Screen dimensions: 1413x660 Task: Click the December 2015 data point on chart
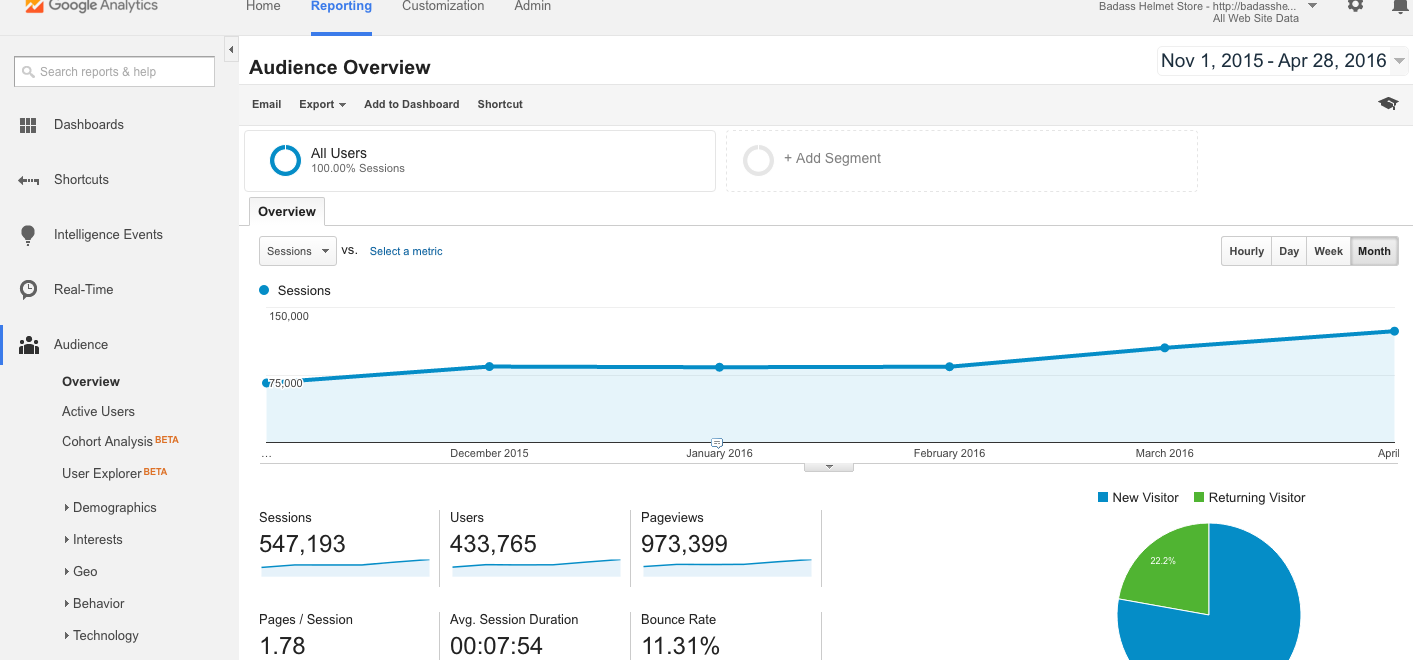coord(489,366)
